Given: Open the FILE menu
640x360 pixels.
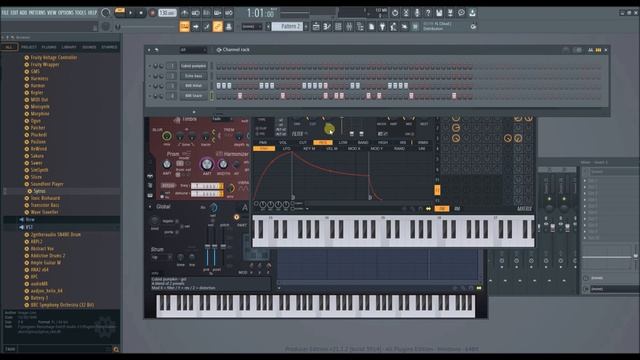Looking at the screenshot, I should [5, 13].
